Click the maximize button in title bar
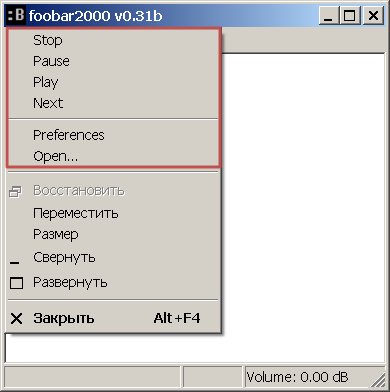This screenshot has height=392, width=390. [x=350, y=16]
